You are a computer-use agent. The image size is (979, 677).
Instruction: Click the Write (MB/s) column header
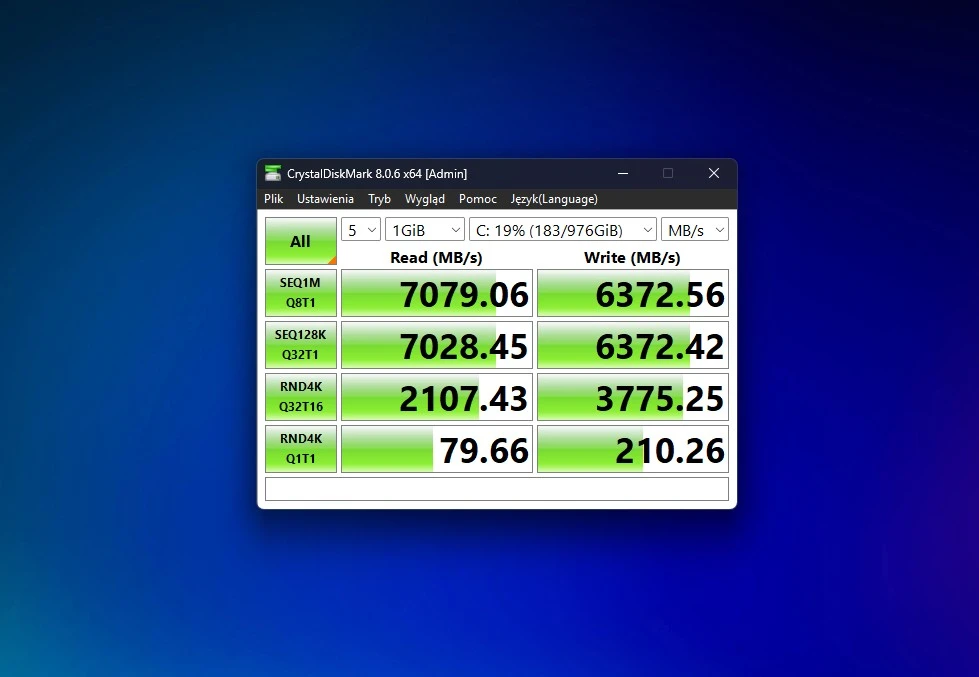tap(632, 257)
